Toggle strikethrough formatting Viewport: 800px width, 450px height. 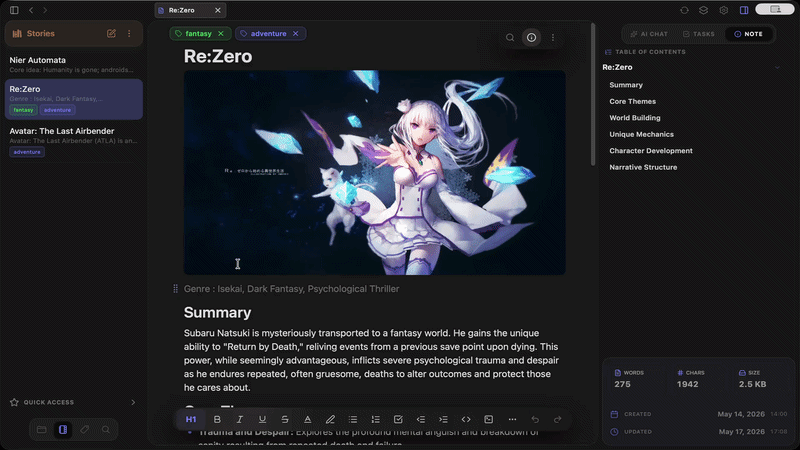(285, 419)
